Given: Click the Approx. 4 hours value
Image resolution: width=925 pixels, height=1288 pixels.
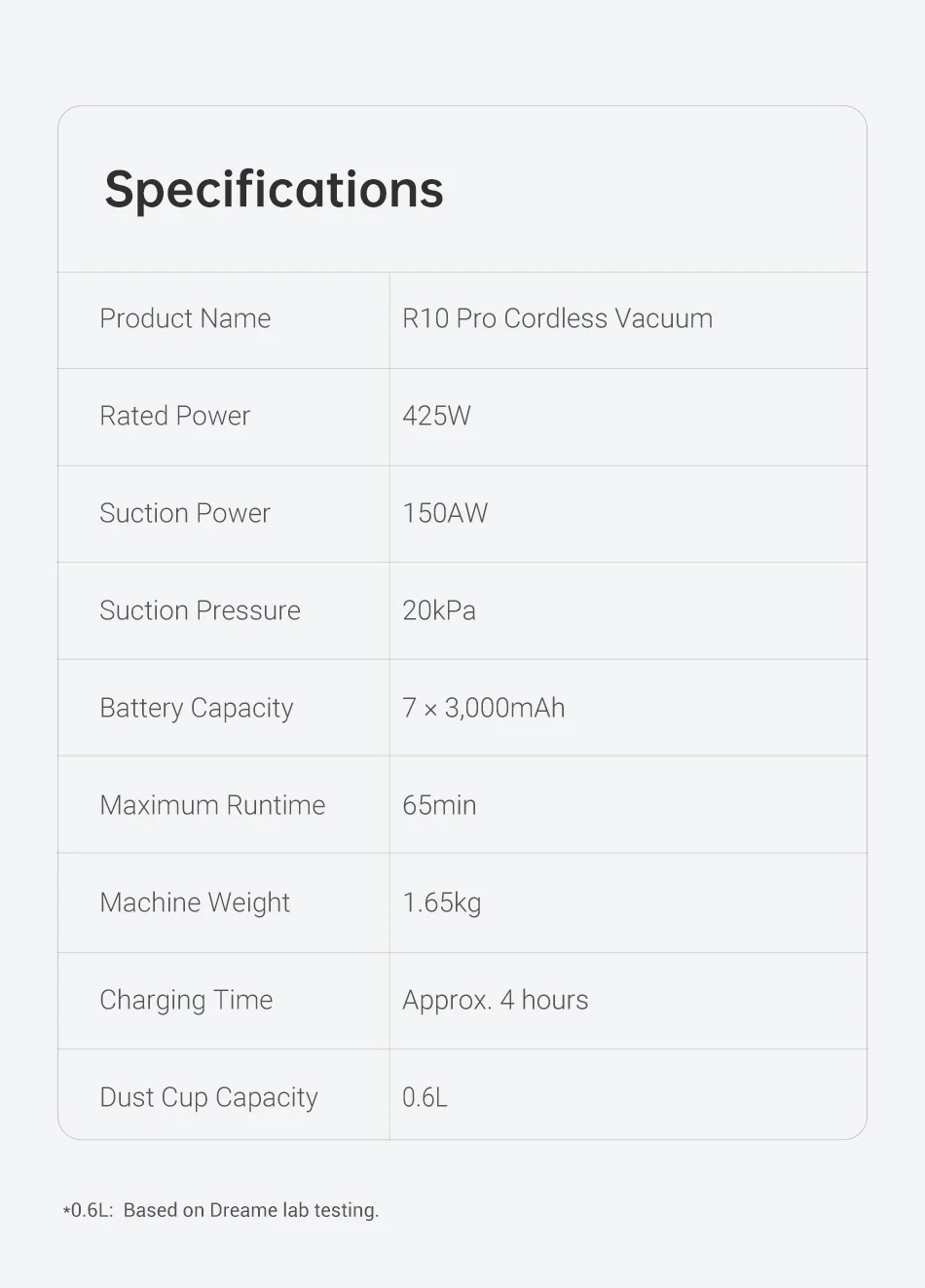Looking at the screenshot, I should coord(496,1001).
